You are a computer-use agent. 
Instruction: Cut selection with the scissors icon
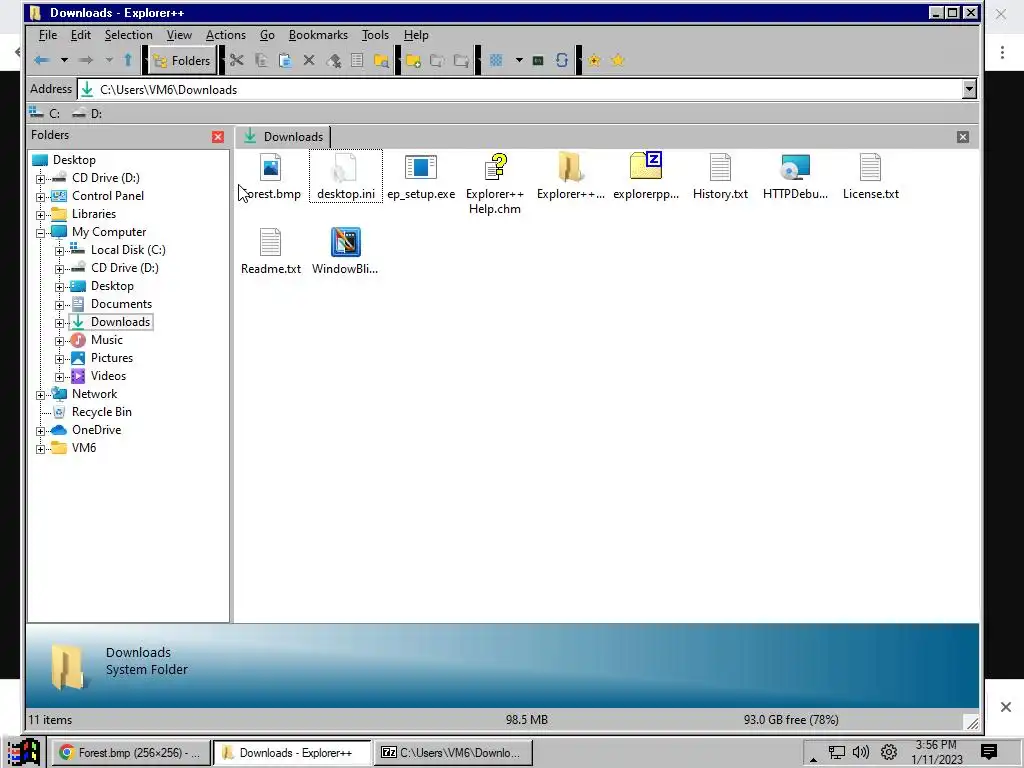(x=236, y=61)
